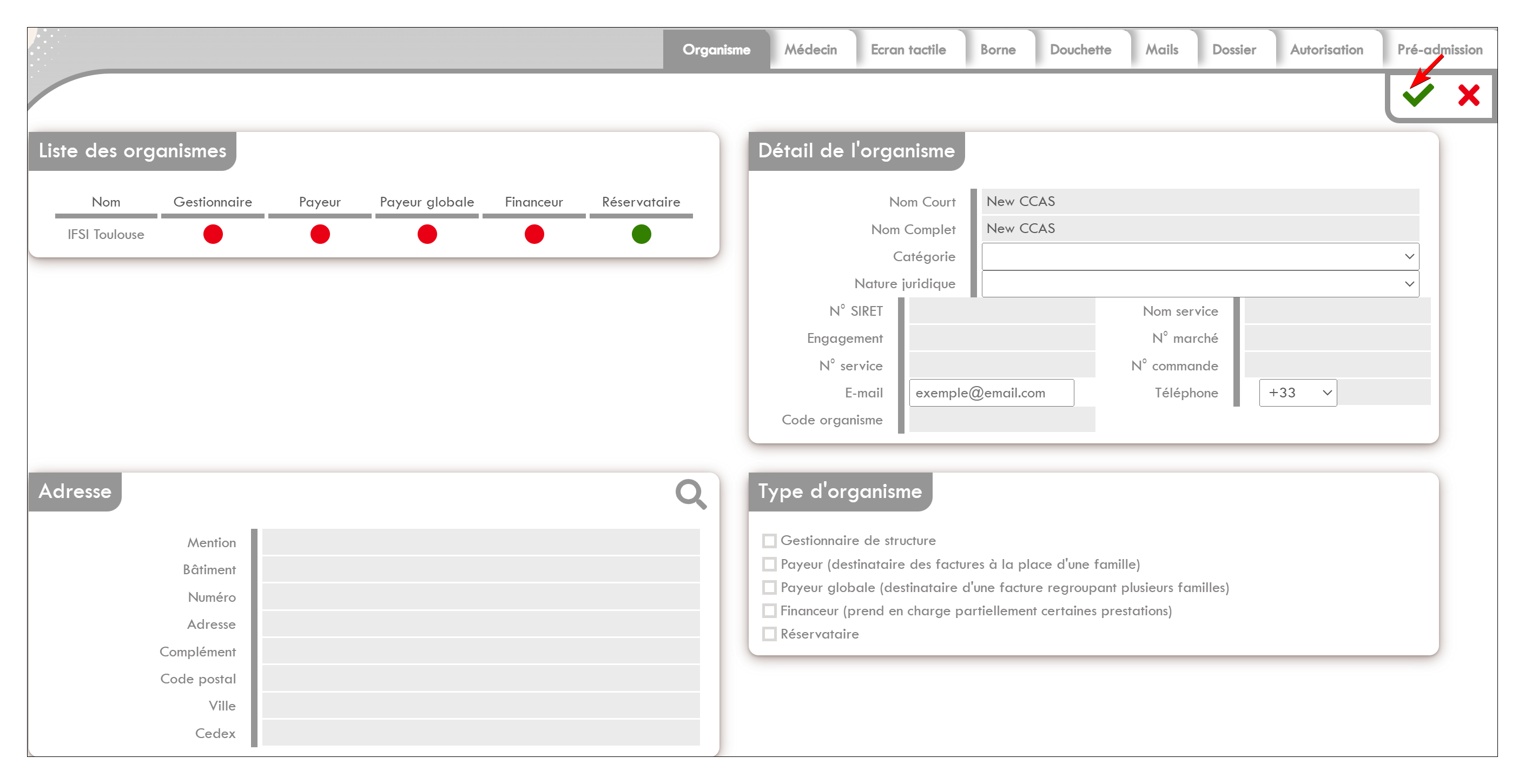Image resolution: width=1525 pixels, height=784 pixels.
Task: Open the +33 phone prefix dropdown
Action: (x=1298, y=393)
